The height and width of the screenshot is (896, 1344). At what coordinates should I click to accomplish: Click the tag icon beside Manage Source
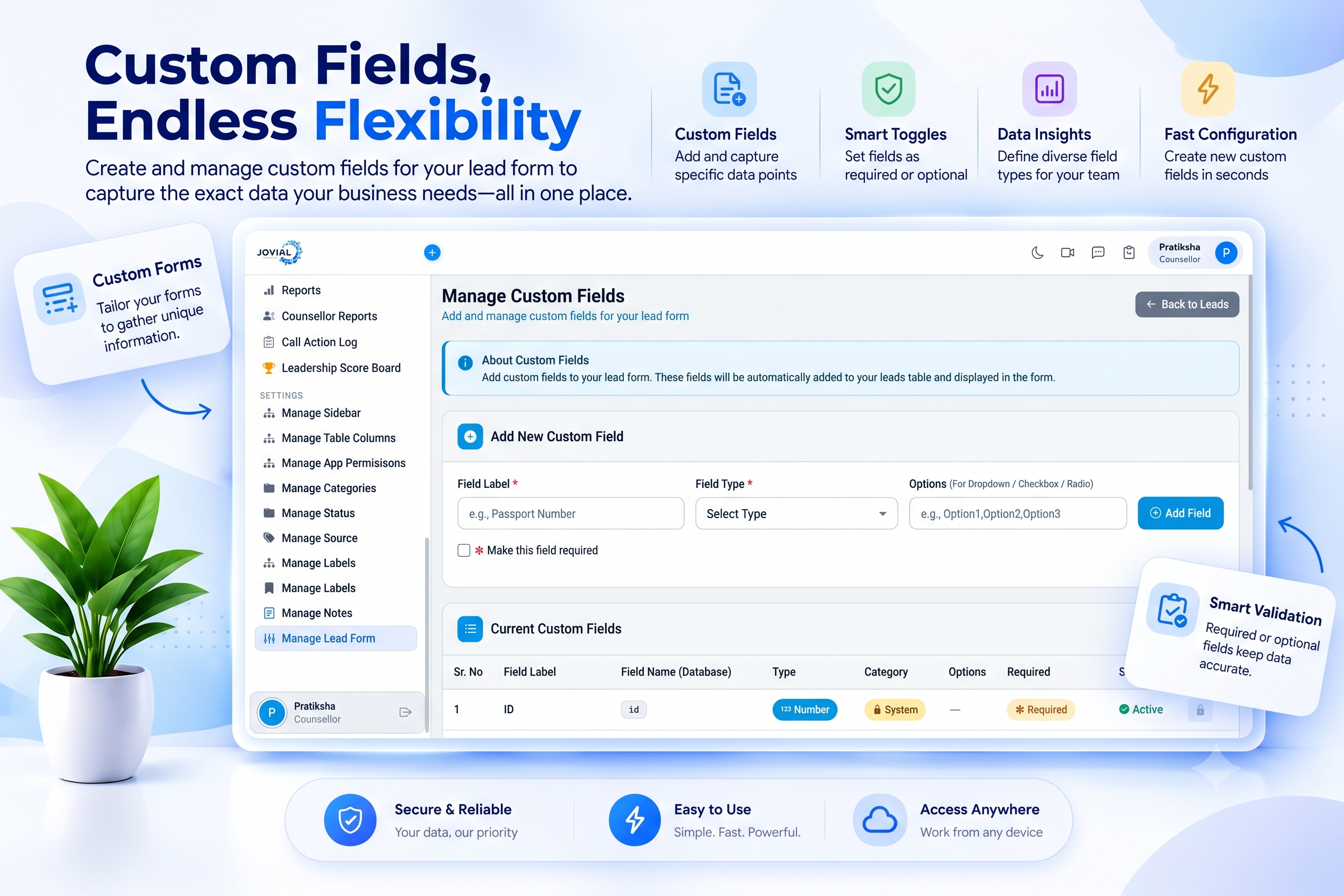268,538
